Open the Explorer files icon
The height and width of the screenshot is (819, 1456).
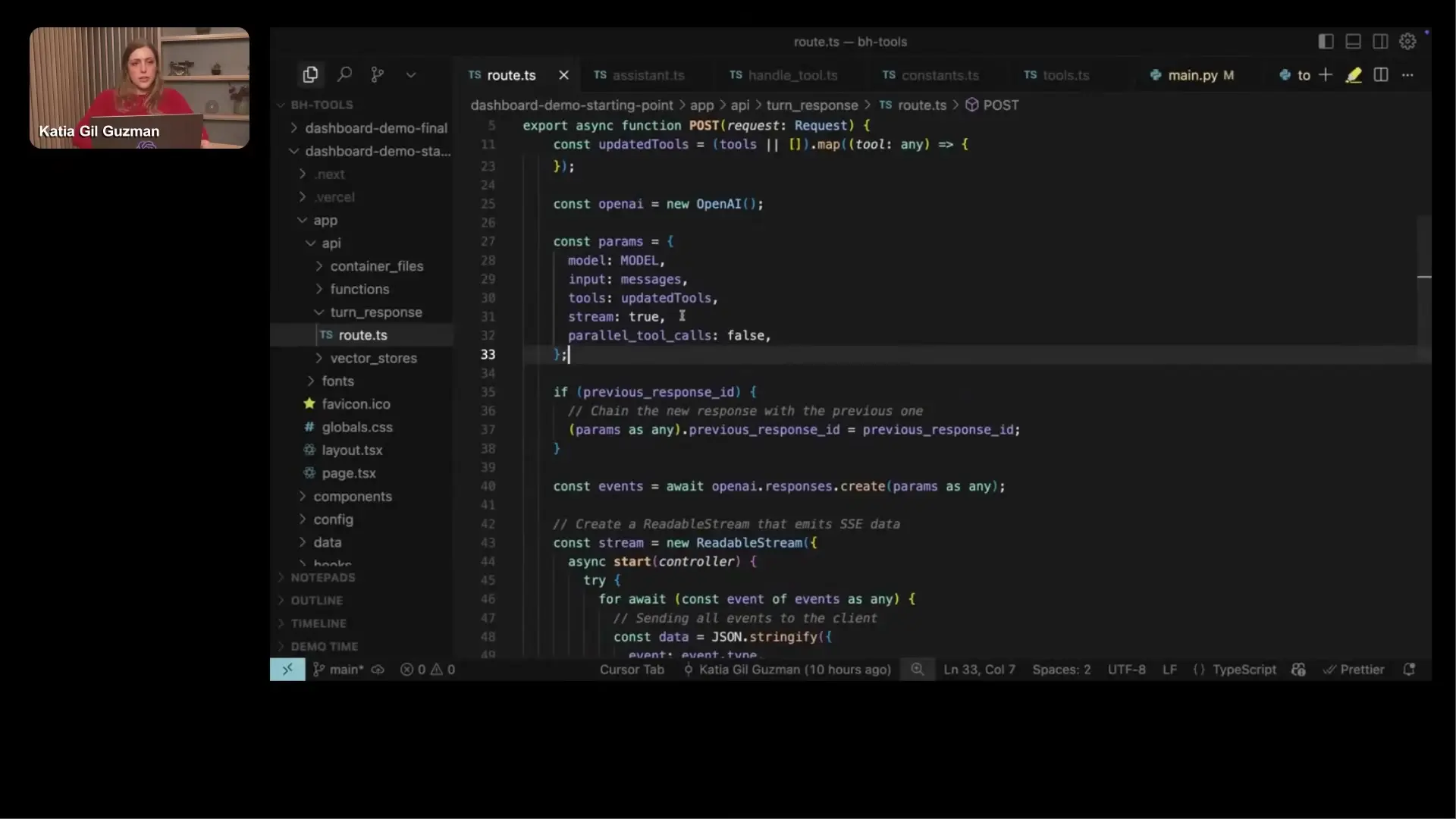pyautogui.click(x=310, y=74)
